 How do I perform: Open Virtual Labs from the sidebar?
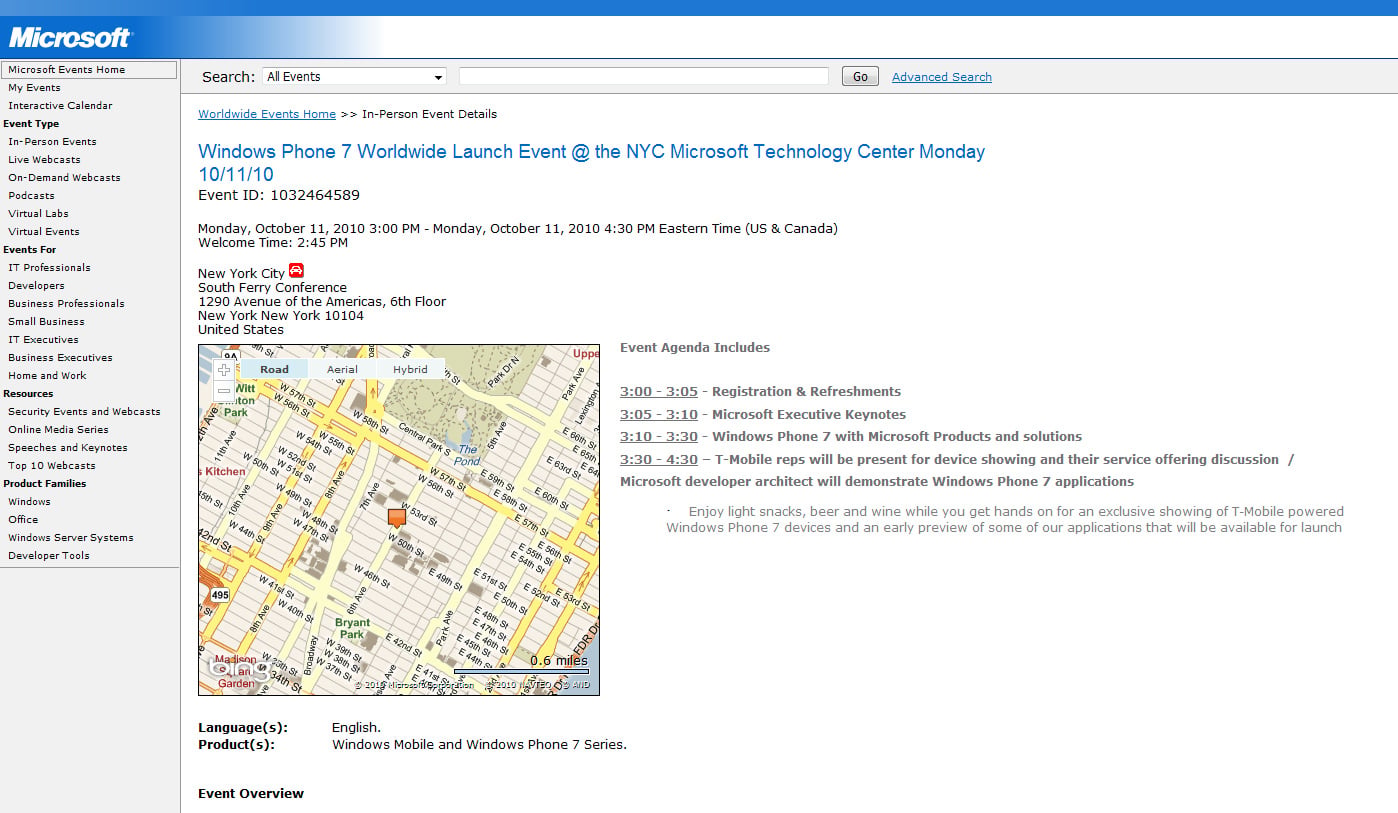[38, 214]
